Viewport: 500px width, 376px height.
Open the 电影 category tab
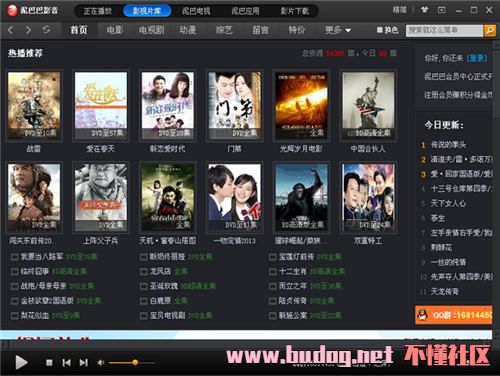(x=115, y=30)
